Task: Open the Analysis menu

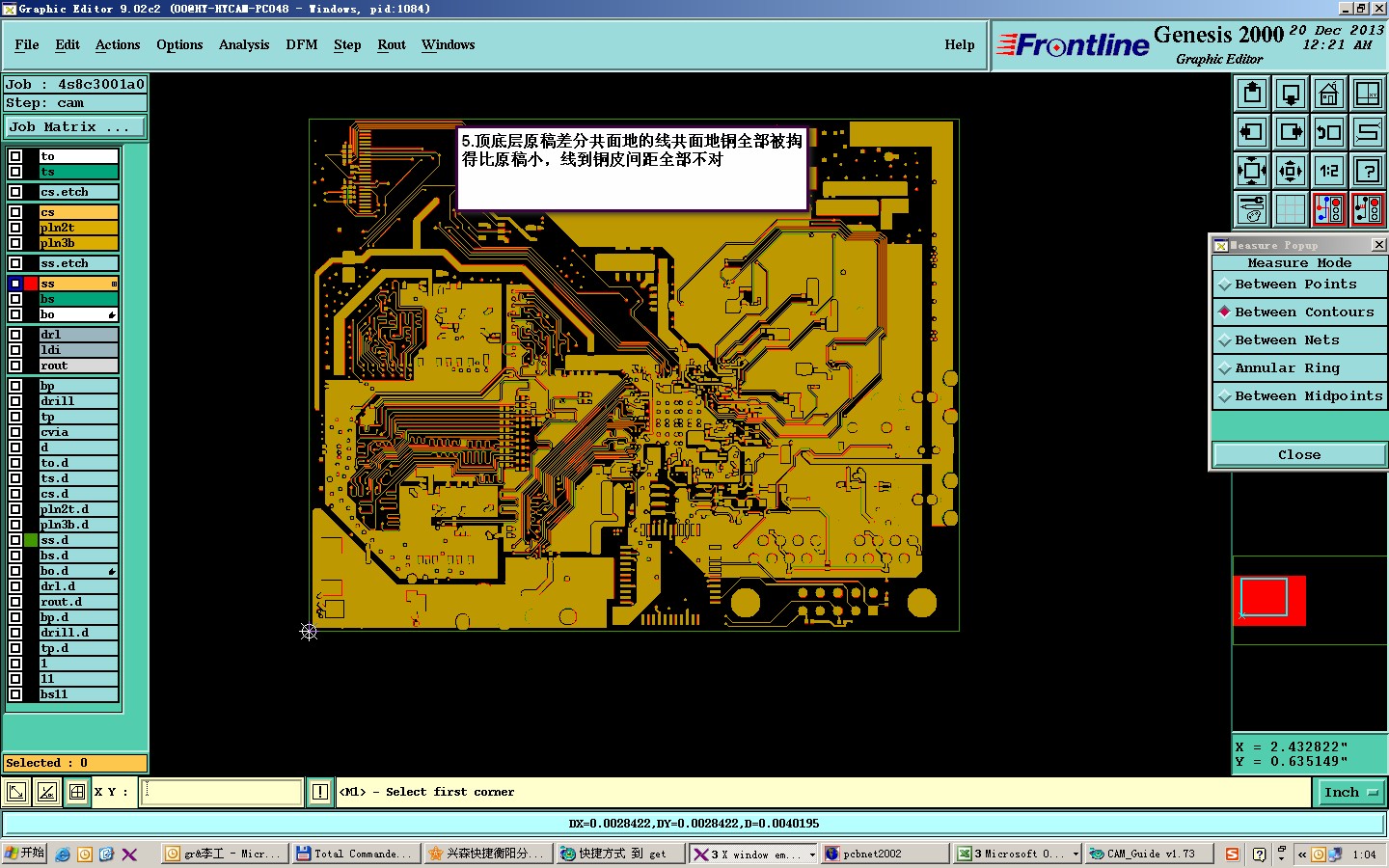Action: [x=244, y=45]
